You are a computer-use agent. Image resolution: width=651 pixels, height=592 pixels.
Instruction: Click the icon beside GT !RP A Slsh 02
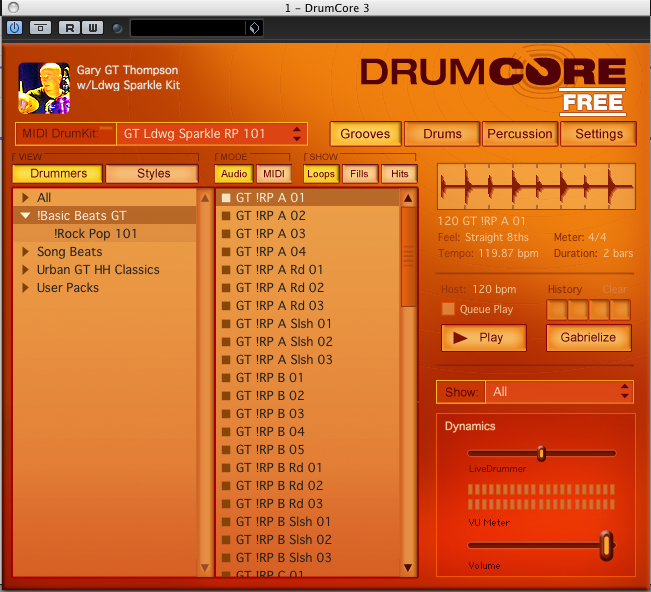coord(226,342)
